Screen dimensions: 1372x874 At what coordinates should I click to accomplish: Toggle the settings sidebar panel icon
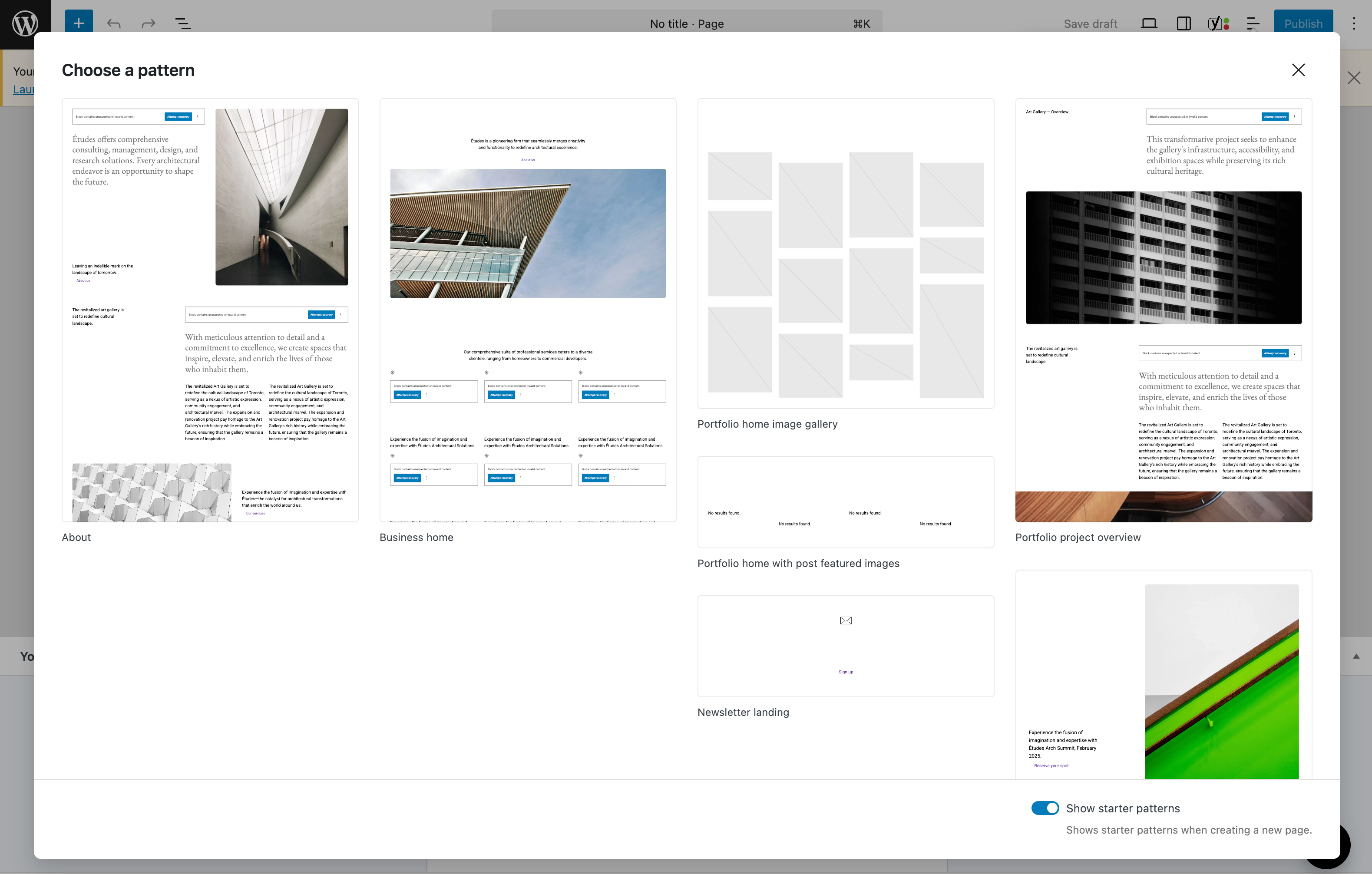(1184, 23)
